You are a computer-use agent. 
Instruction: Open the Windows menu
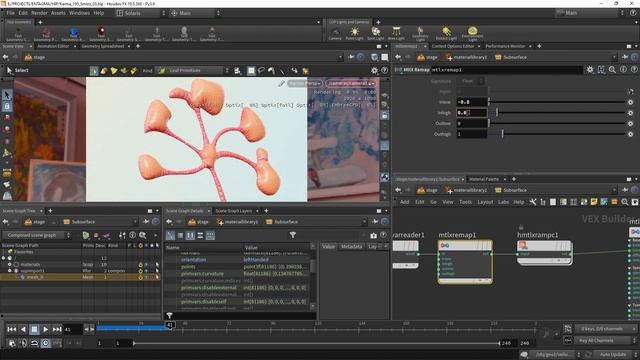(x=79, y=13)
